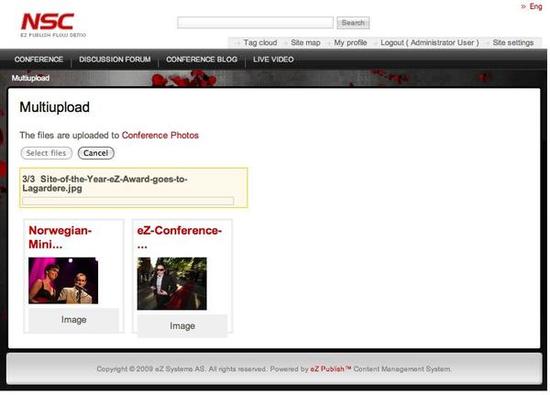Click the NSC logo

(53, 25)
